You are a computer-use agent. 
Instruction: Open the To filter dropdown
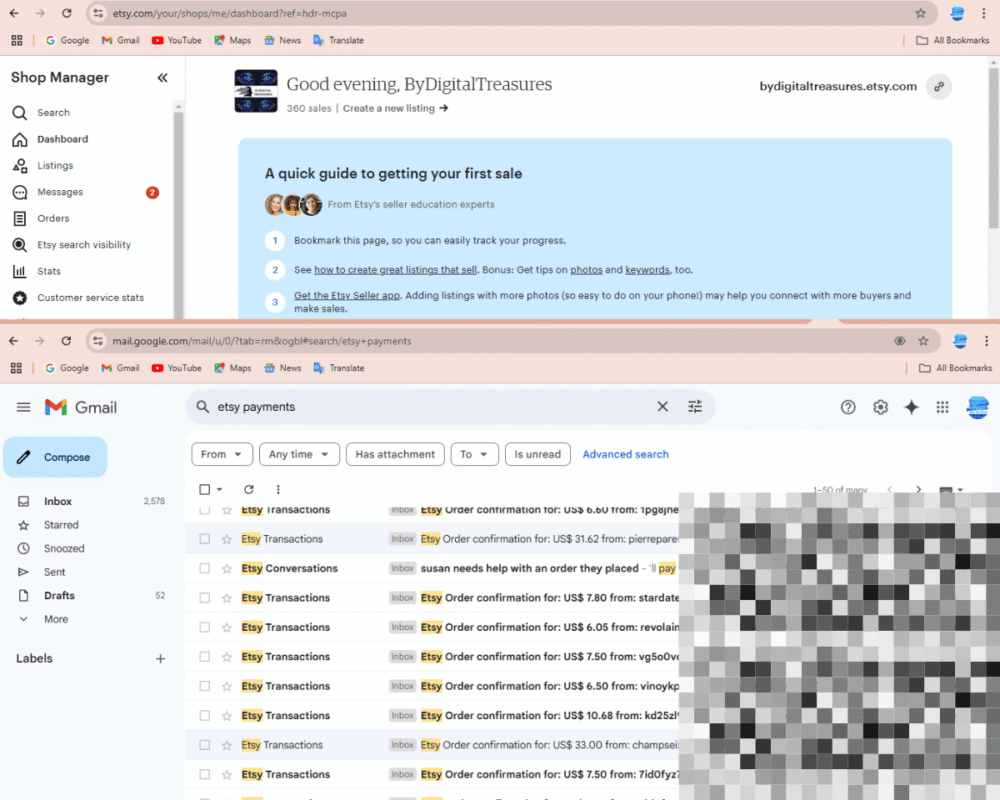click(x=474, y=454)
